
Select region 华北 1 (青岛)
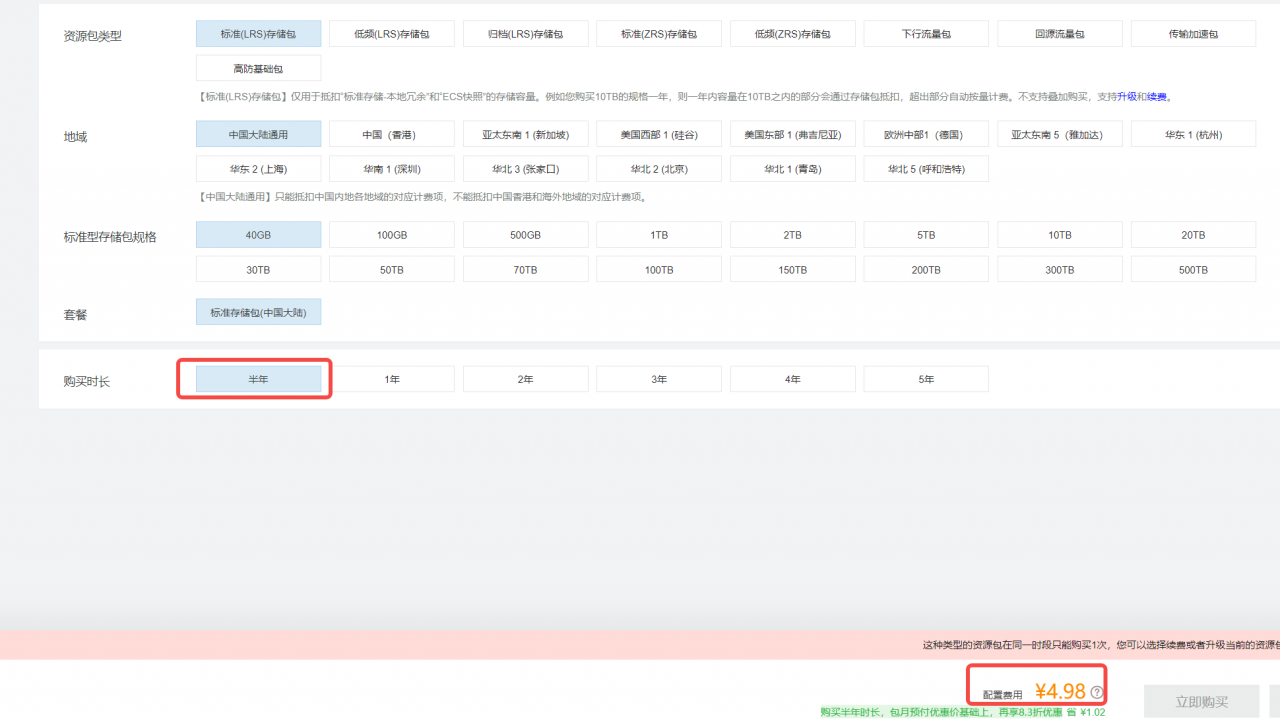[793, 168]
